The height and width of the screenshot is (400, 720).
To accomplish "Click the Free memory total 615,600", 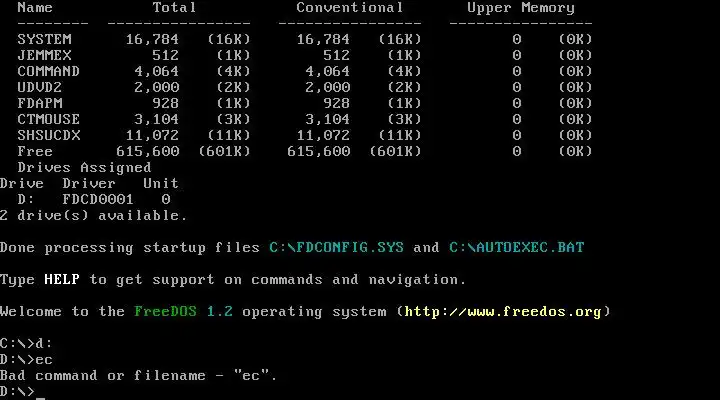I will click(x=147, y=152).
